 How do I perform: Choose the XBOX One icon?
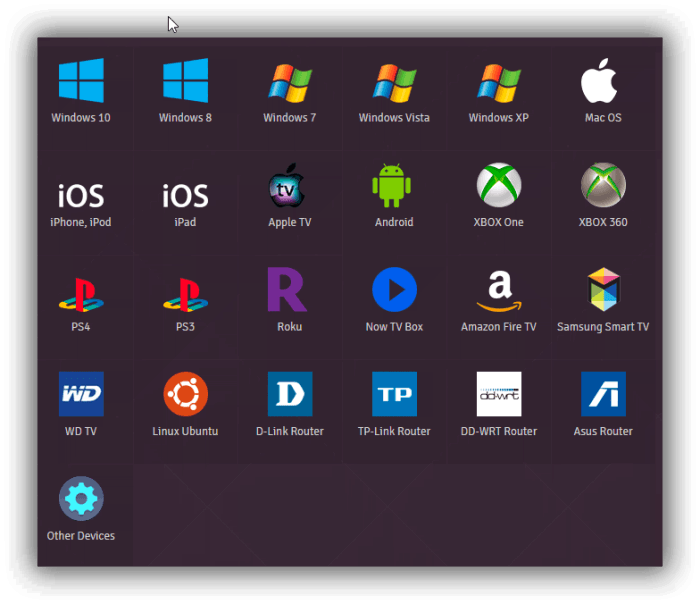tap(498, 186)
